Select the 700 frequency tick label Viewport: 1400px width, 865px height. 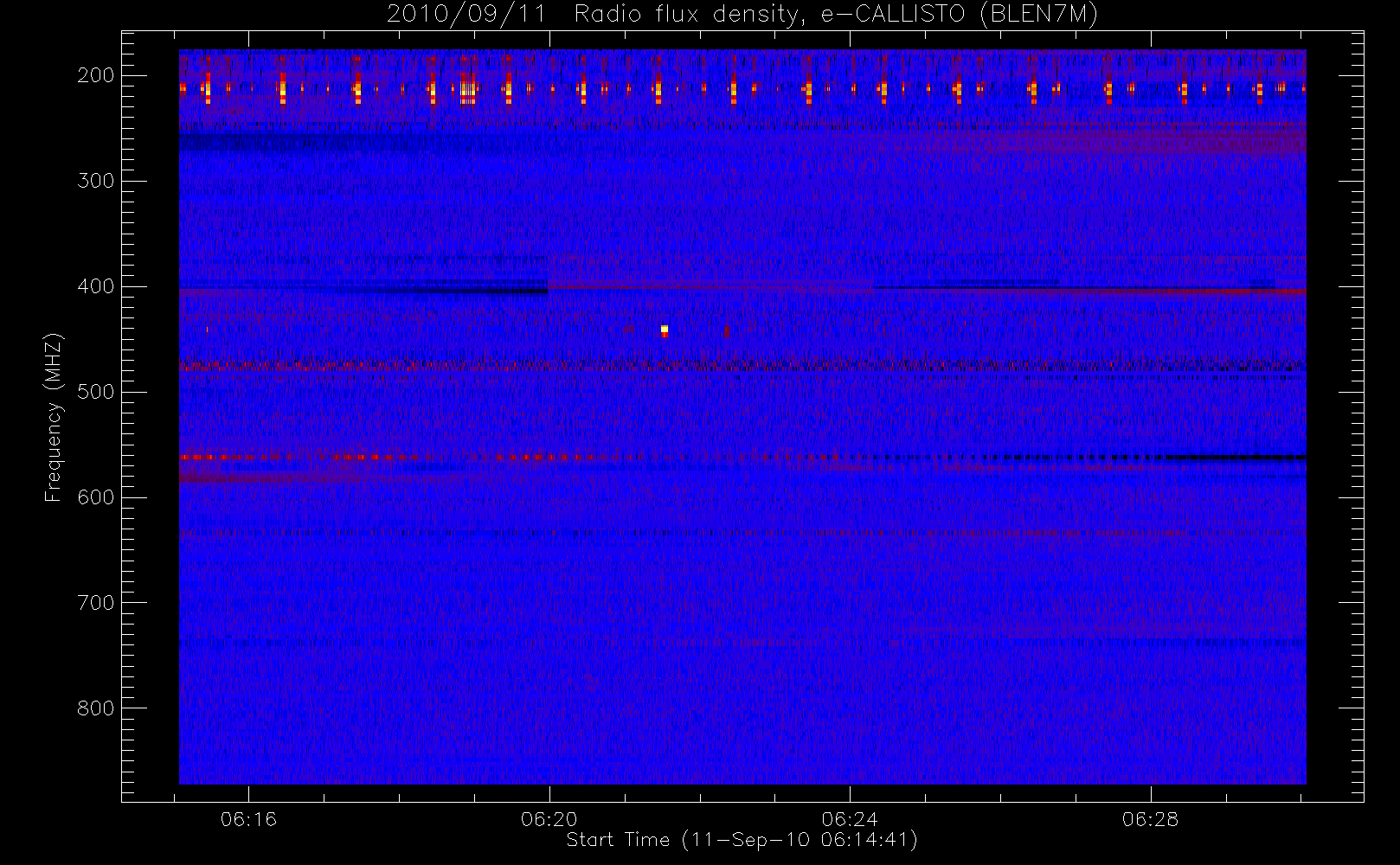95,603
